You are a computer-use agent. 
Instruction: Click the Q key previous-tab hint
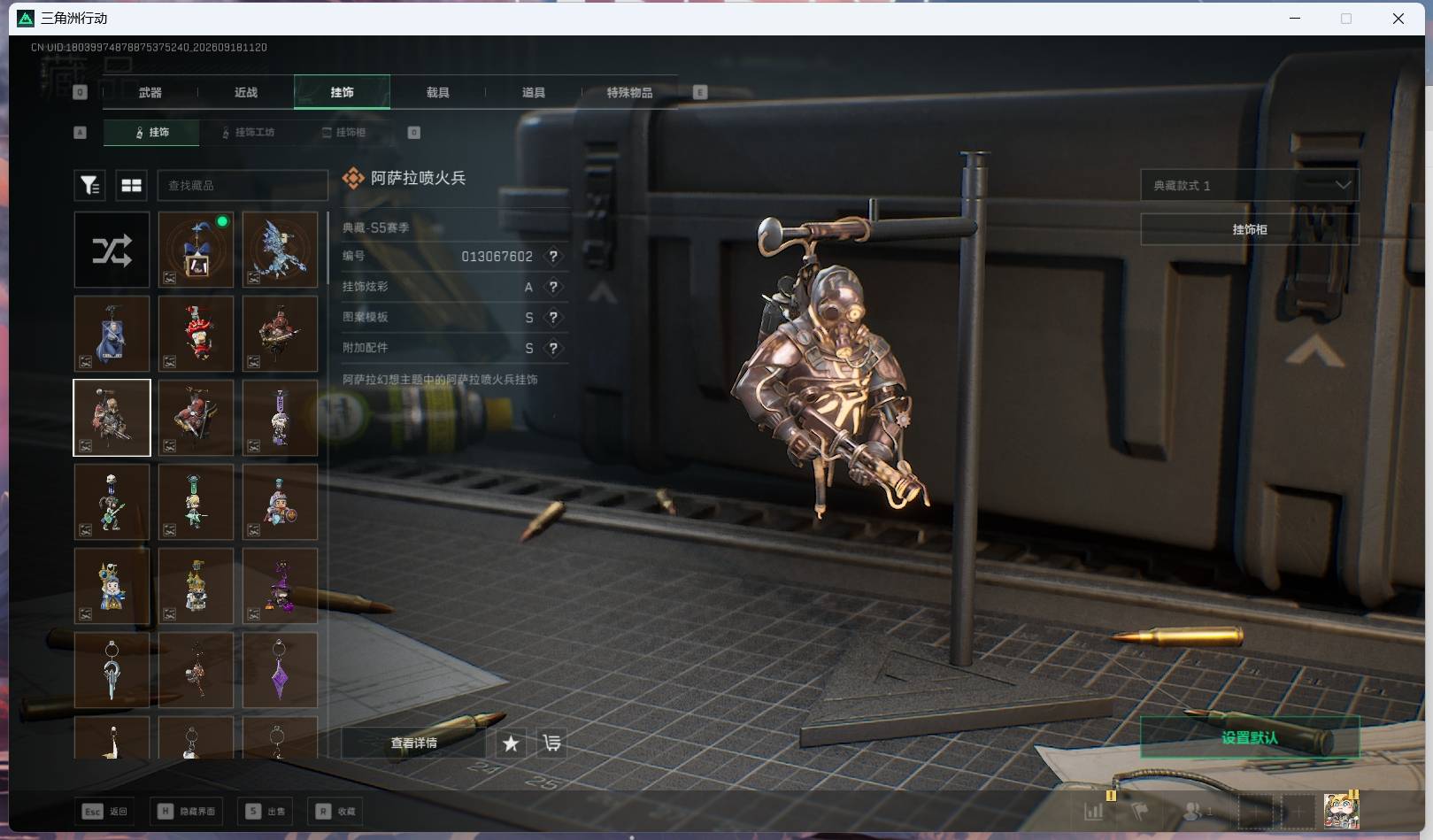pos(81,92)
